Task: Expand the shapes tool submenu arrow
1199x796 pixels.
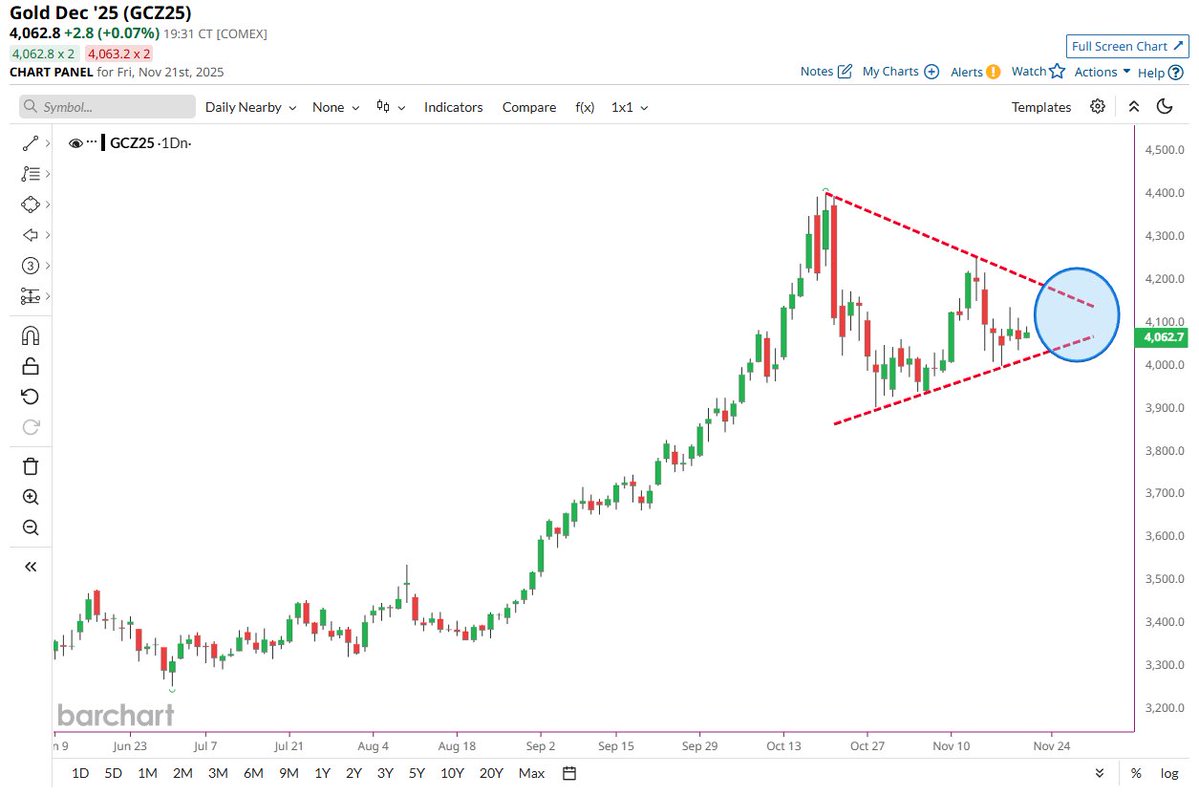Action: [x=47, y=204]
